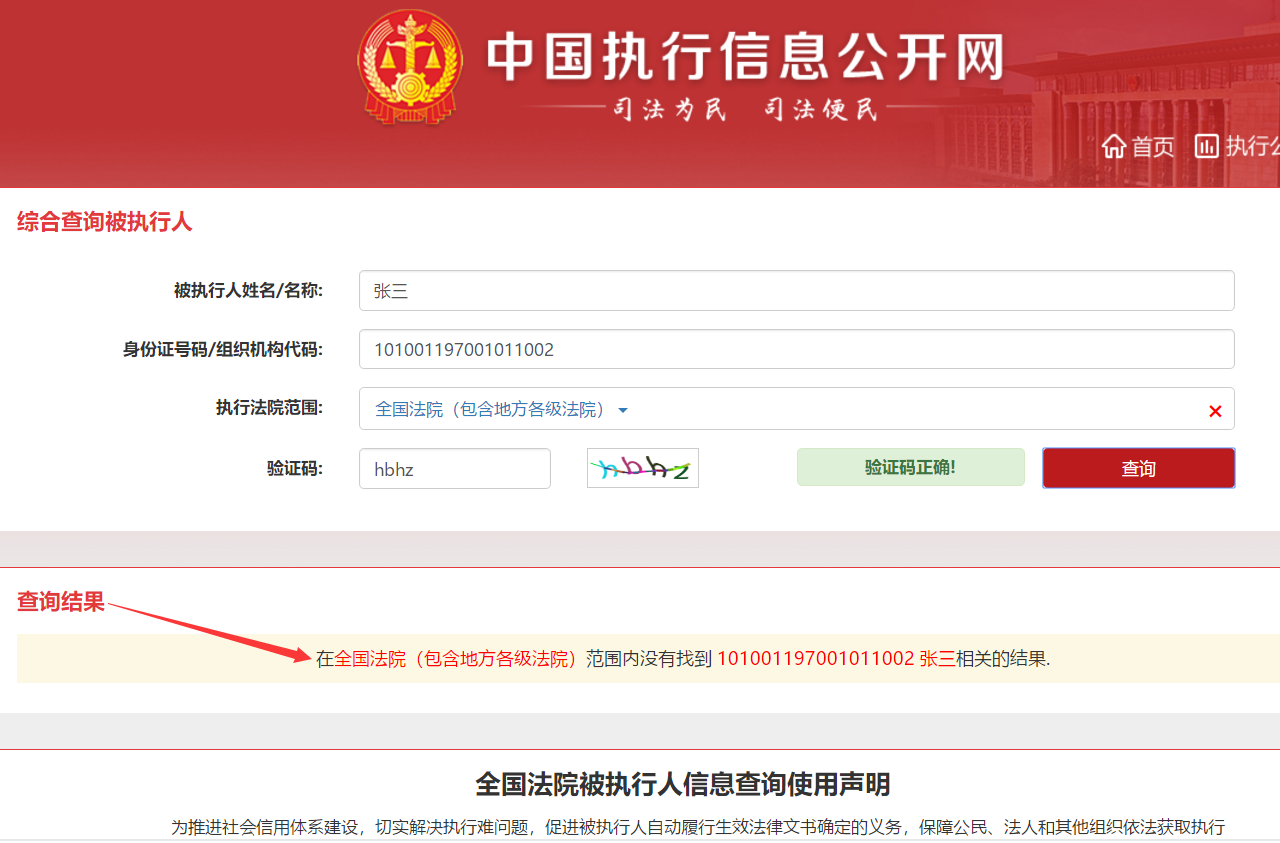Click the 验证码 input containing hbhz

(455, 468)
